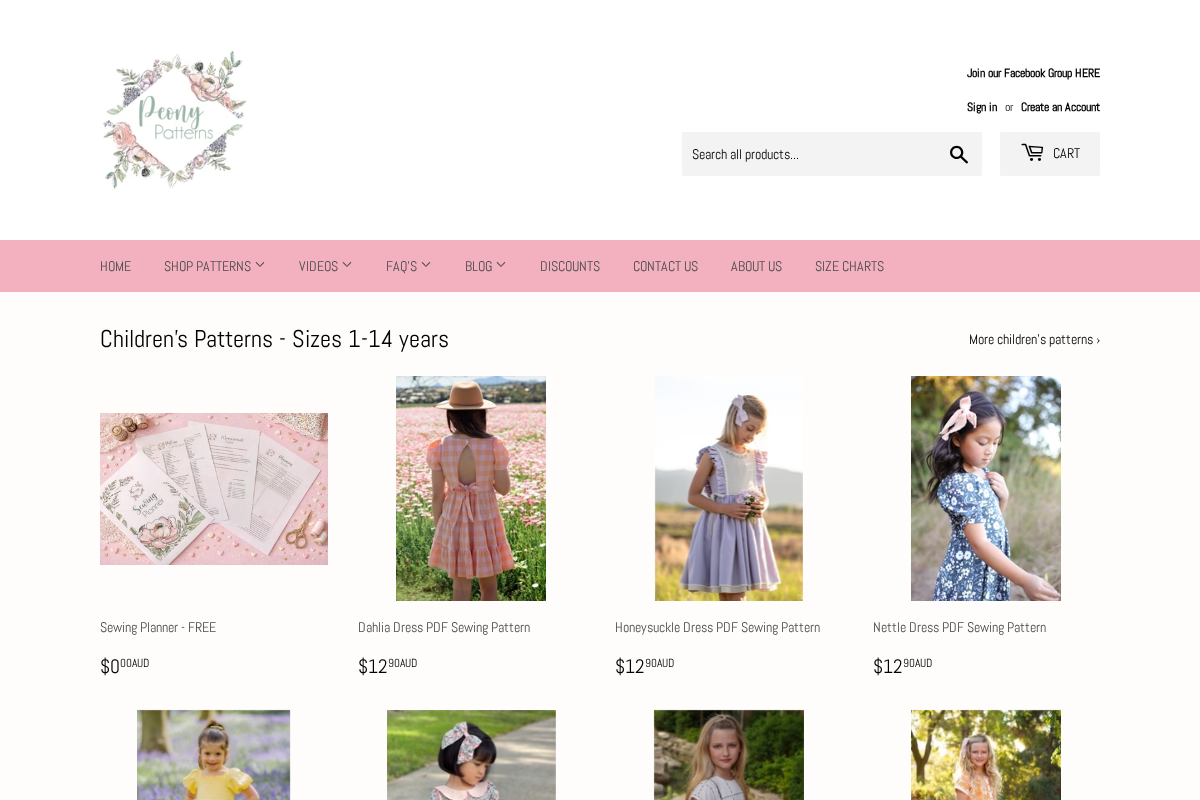This screenshot has height=800, width=1200.
Task: Click Join our Facebook Group HERE
Action: (x=1033, y=72)
